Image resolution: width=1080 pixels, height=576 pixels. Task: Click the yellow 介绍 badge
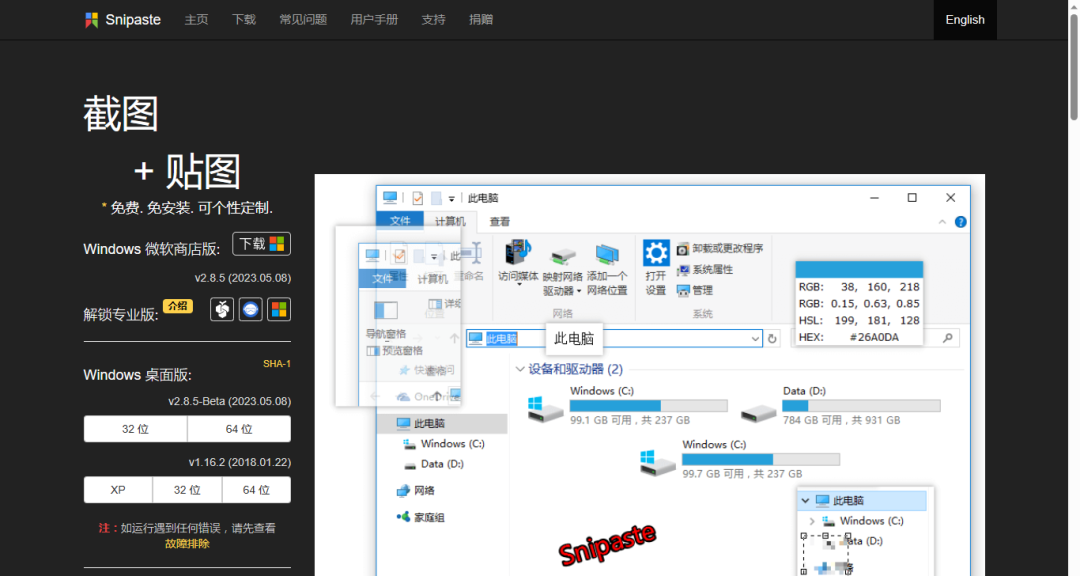[x=178, y=306]
